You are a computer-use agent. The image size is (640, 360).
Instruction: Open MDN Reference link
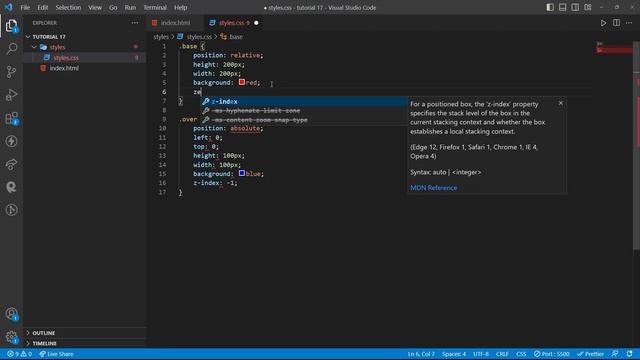click(x=433, y=188)
